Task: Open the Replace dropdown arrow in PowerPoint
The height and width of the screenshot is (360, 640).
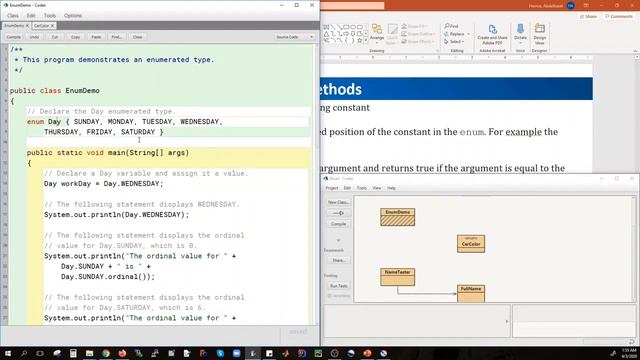Action: 469,34
